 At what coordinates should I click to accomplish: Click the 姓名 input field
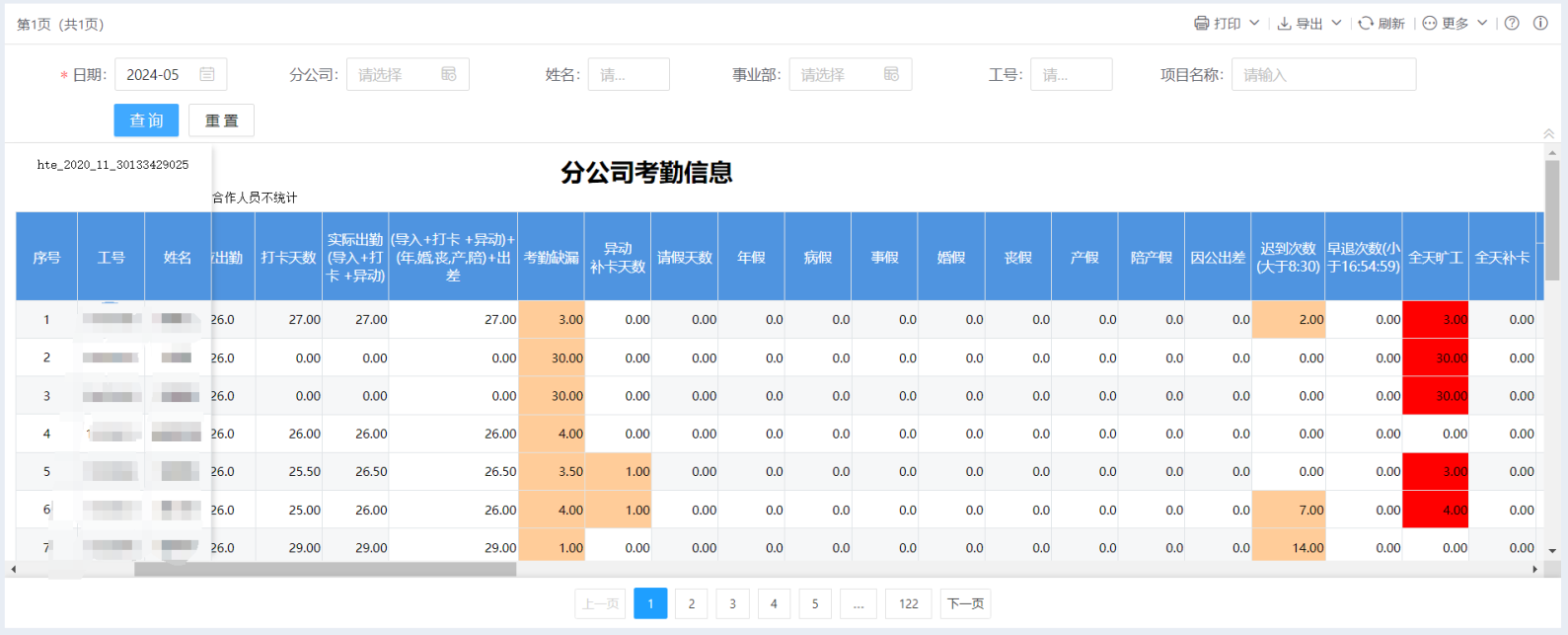coord(629,75)
